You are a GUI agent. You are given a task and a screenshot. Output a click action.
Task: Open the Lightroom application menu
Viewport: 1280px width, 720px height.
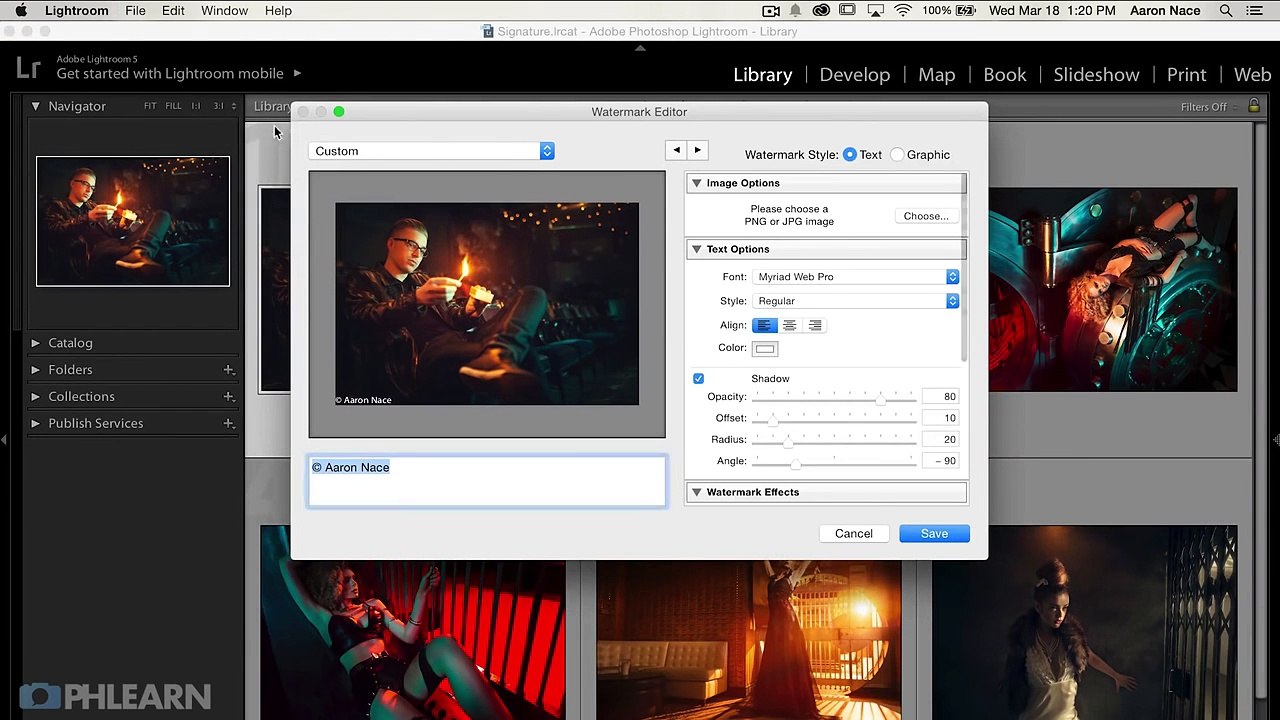[76, 11]
